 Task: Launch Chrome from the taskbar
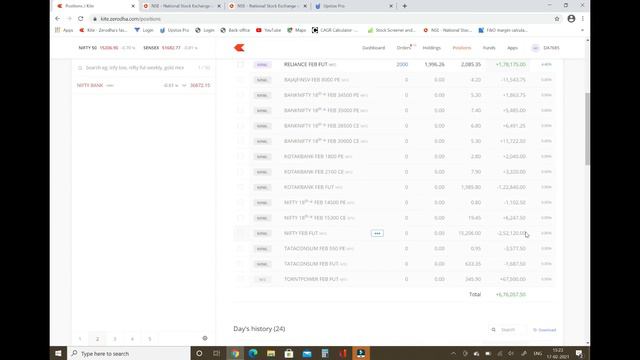[x=235, y=353]
